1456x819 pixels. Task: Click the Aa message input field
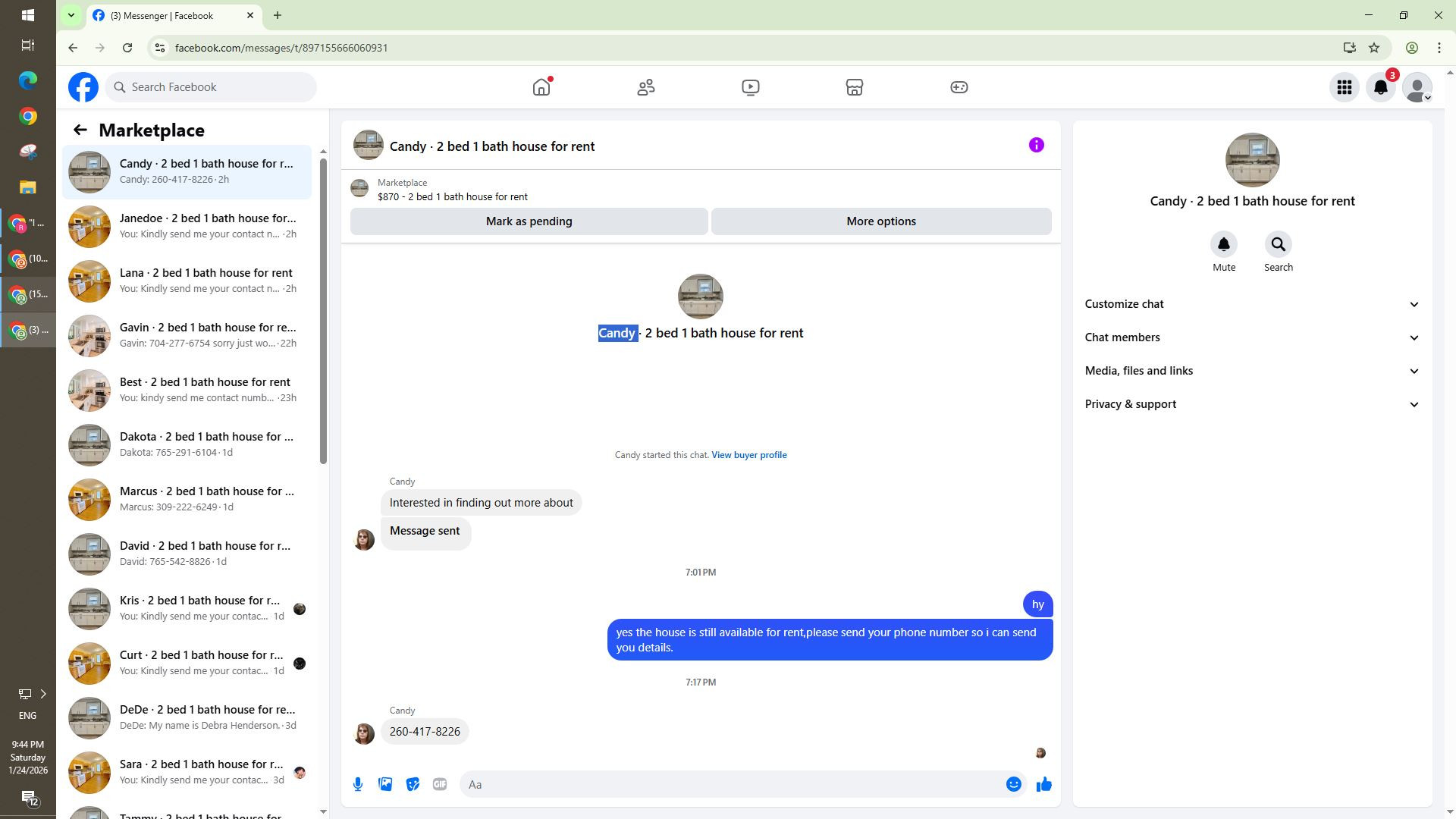728,785
